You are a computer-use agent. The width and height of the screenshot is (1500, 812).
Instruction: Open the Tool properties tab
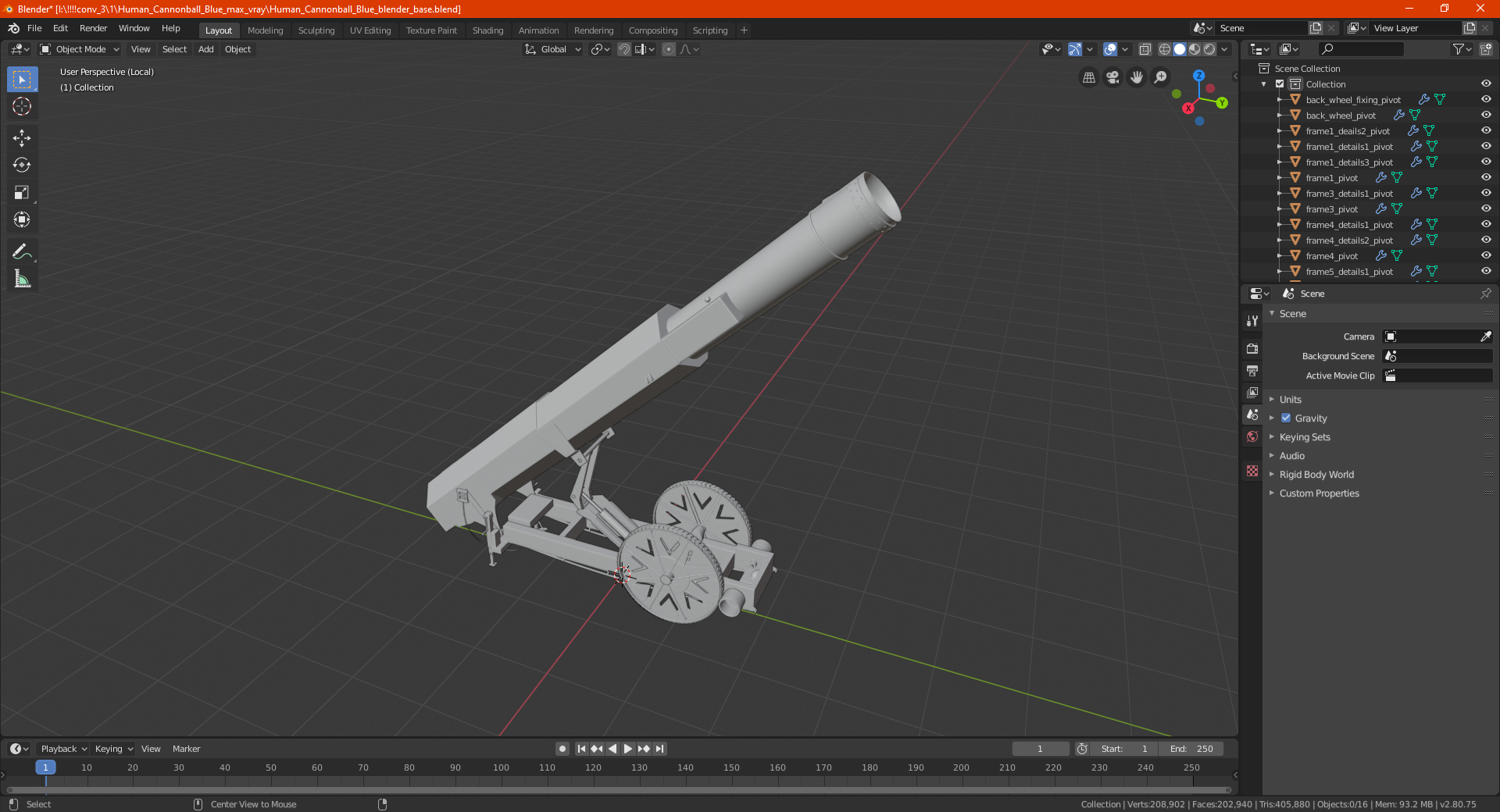1252,321
